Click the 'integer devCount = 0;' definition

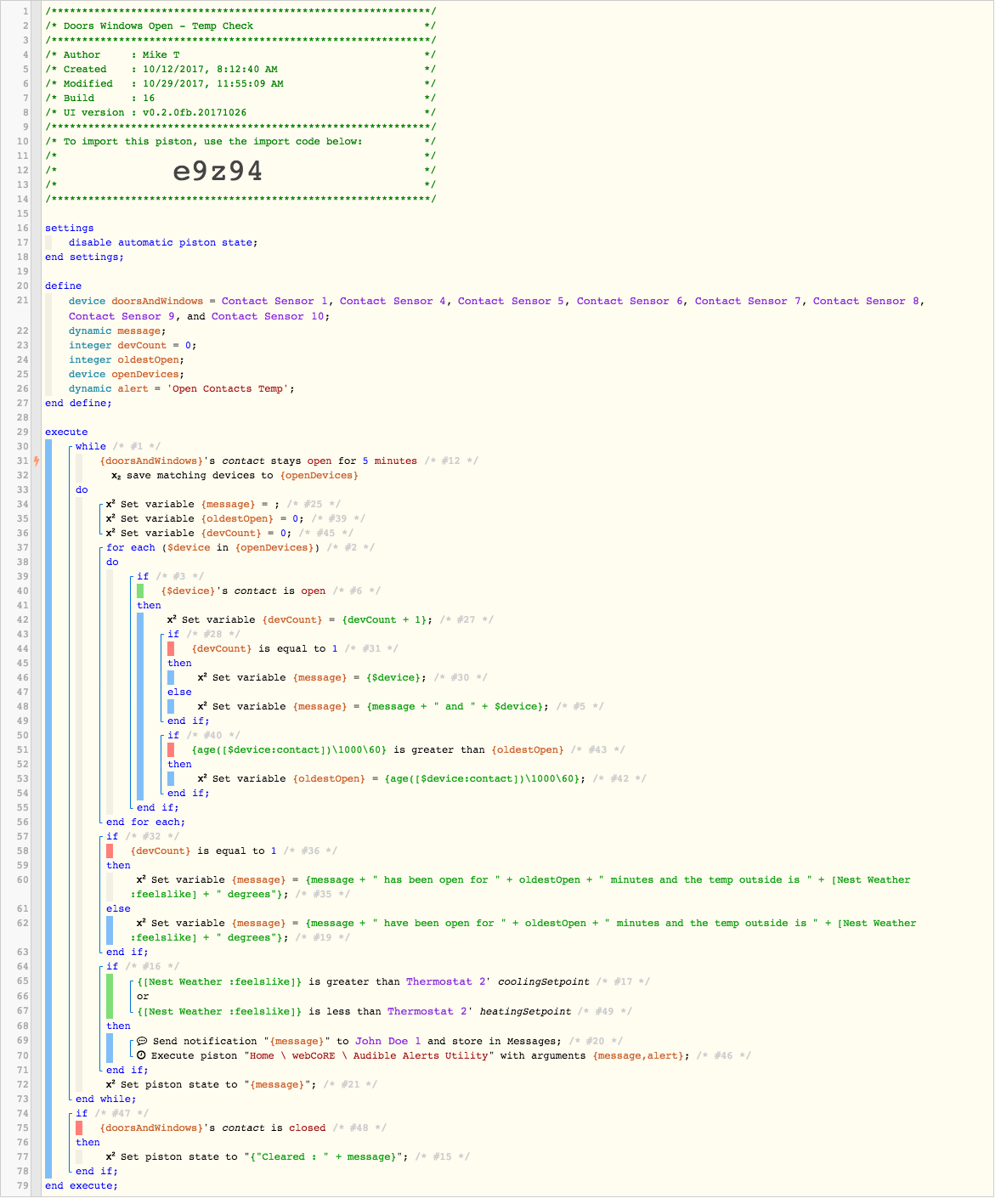click(133, 345)
